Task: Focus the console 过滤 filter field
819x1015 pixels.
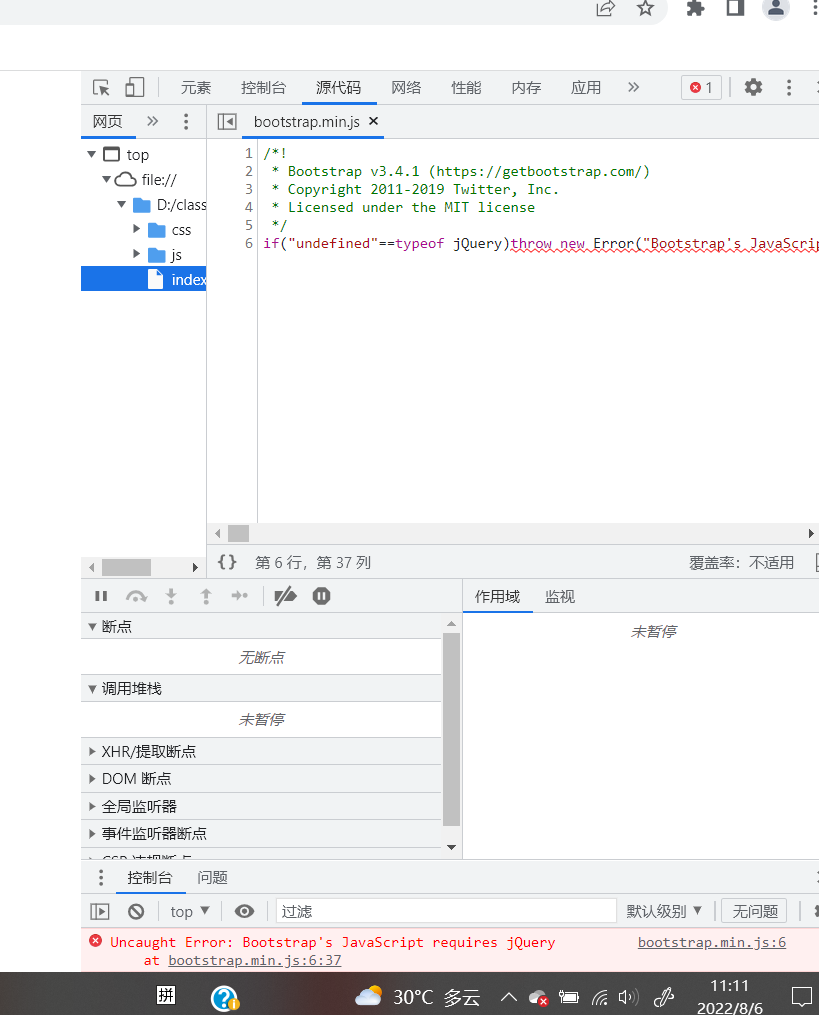Action: (446, 911)
